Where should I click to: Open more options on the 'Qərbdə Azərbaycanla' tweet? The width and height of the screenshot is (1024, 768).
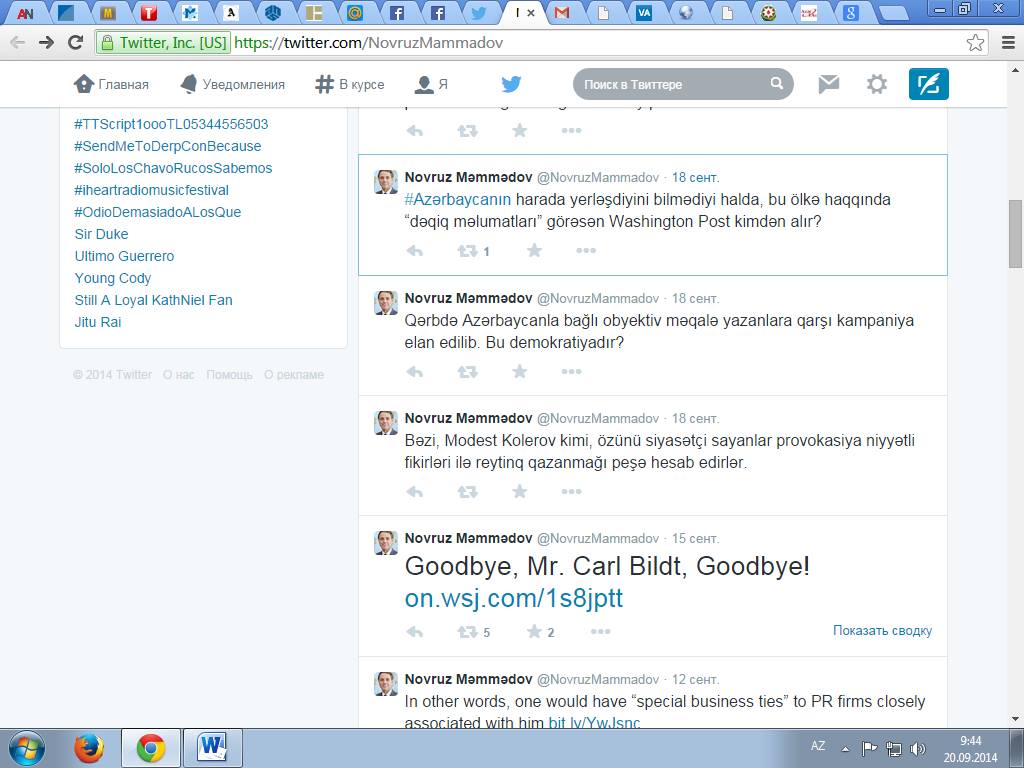(571, 372)
